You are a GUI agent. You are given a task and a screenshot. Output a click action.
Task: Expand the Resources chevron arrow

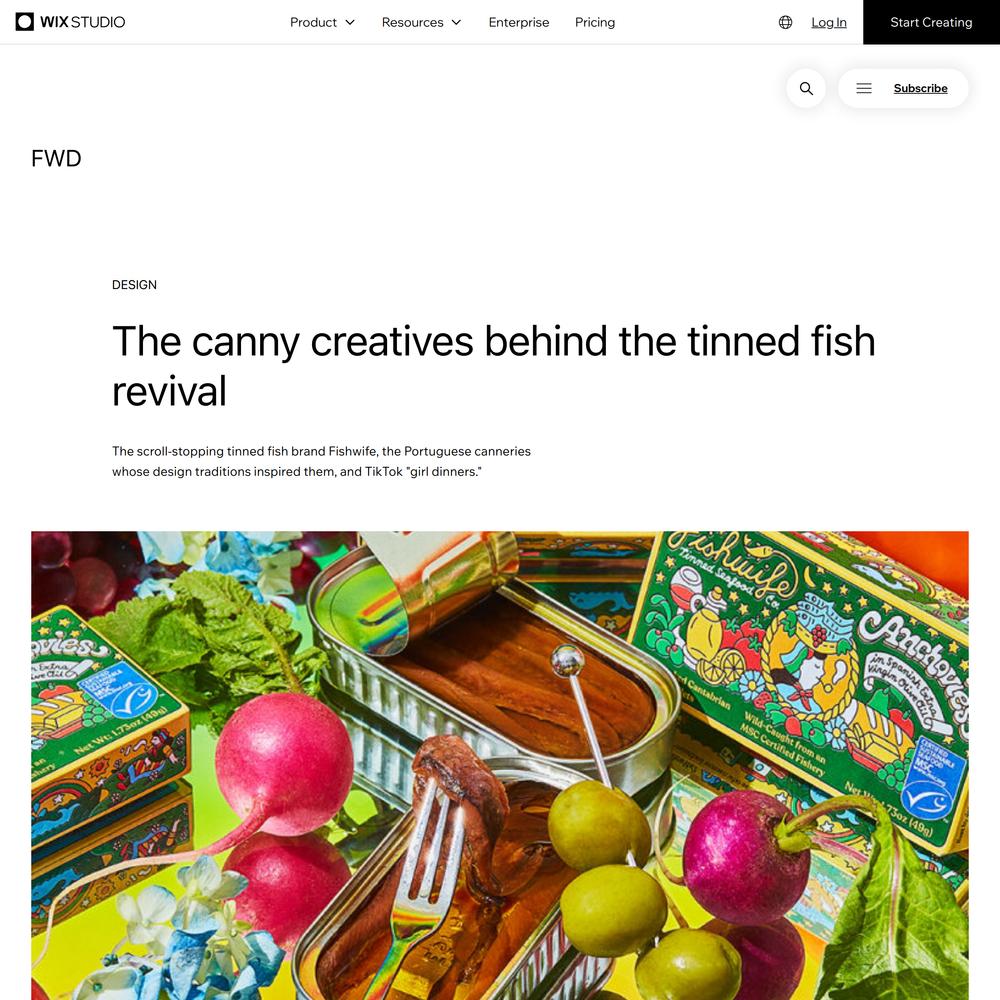(456, 22)
